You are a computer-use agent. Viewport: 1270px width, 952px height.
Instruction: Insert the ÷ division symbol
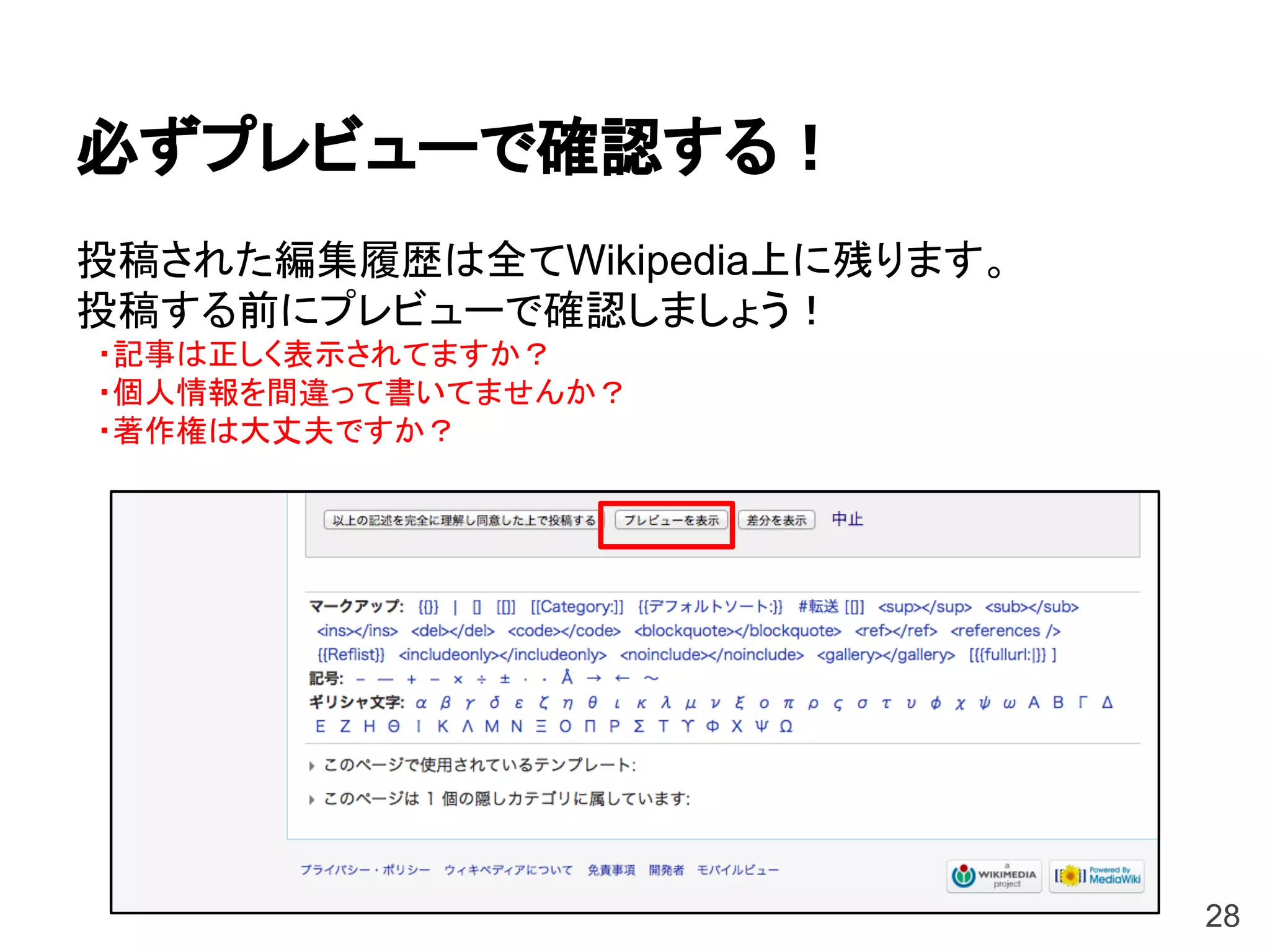[x=482, y=679]
